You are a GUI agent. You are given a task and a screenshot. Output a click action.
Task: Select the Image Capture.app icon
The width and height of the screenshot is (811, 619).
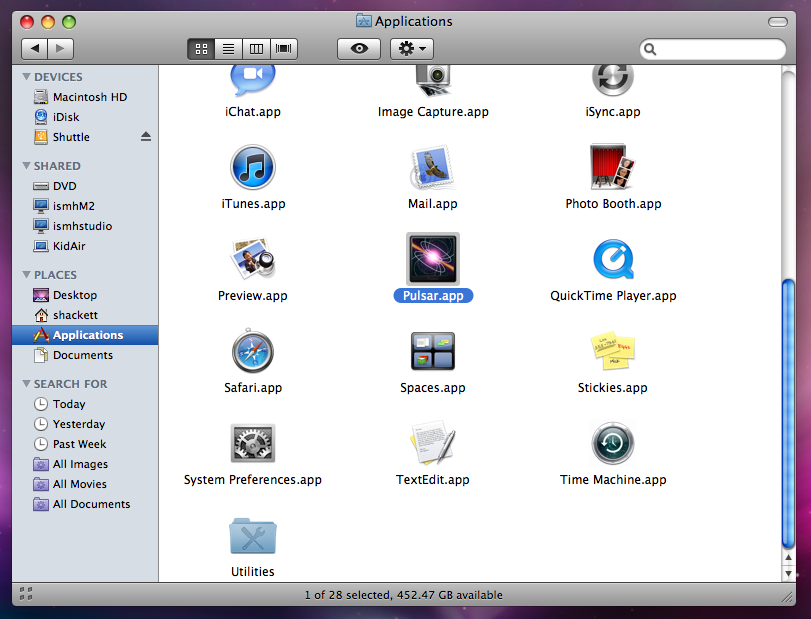coord(433,81)
